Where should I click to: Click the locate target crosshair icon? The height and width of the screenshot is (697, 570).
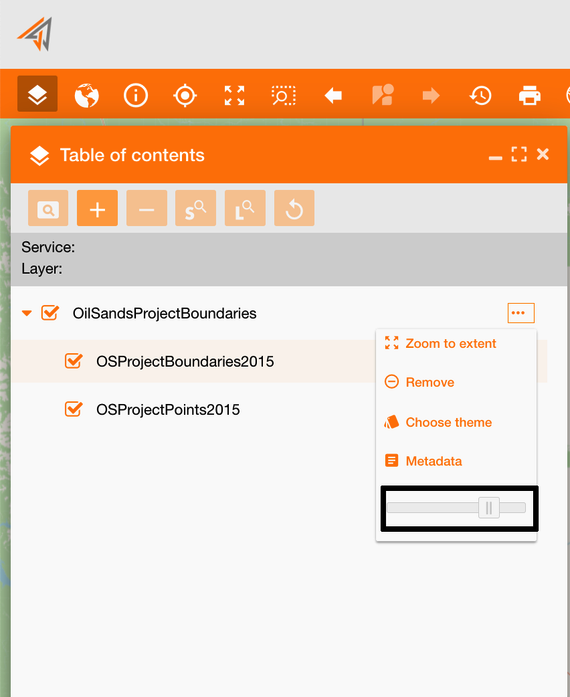tap(185, 95)
